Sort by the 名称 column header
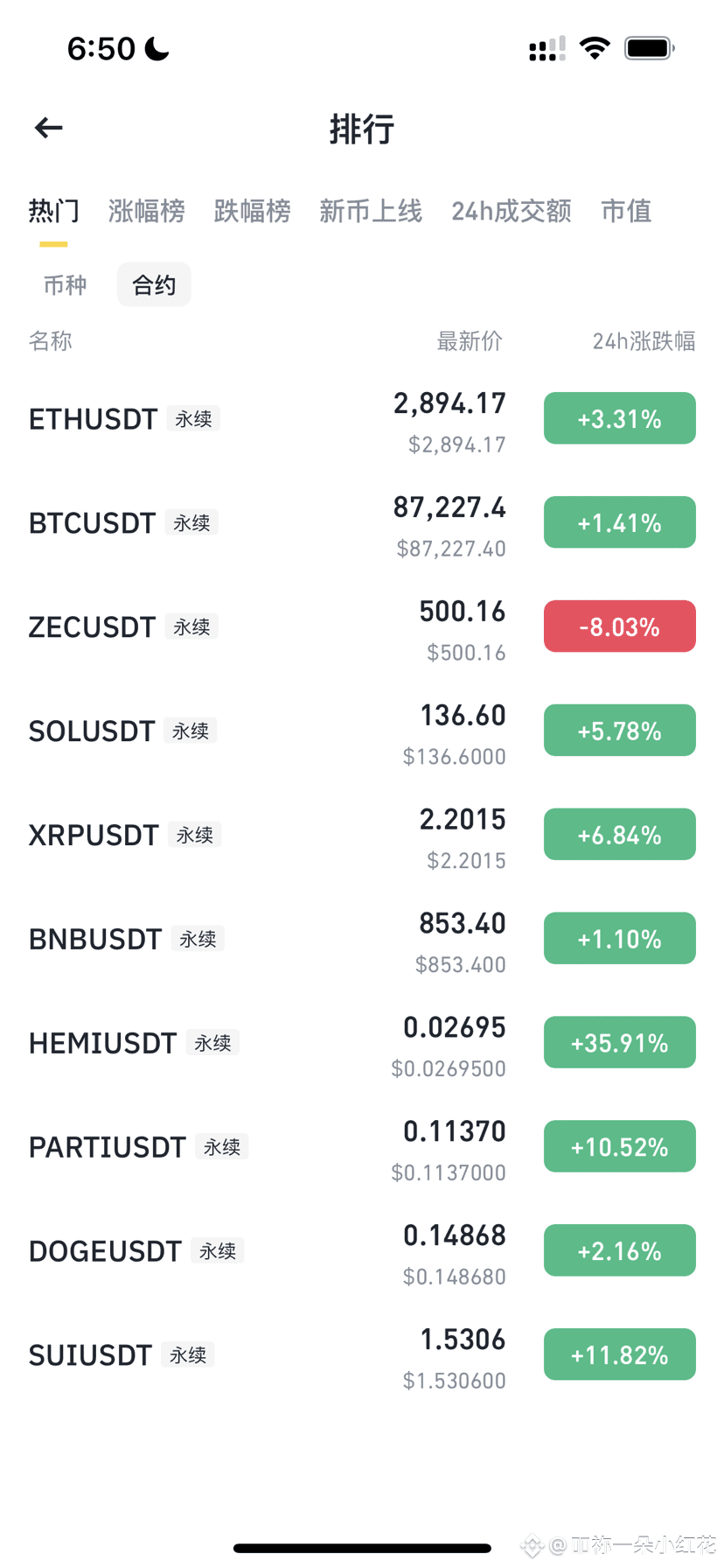 (x=51, y=341)
